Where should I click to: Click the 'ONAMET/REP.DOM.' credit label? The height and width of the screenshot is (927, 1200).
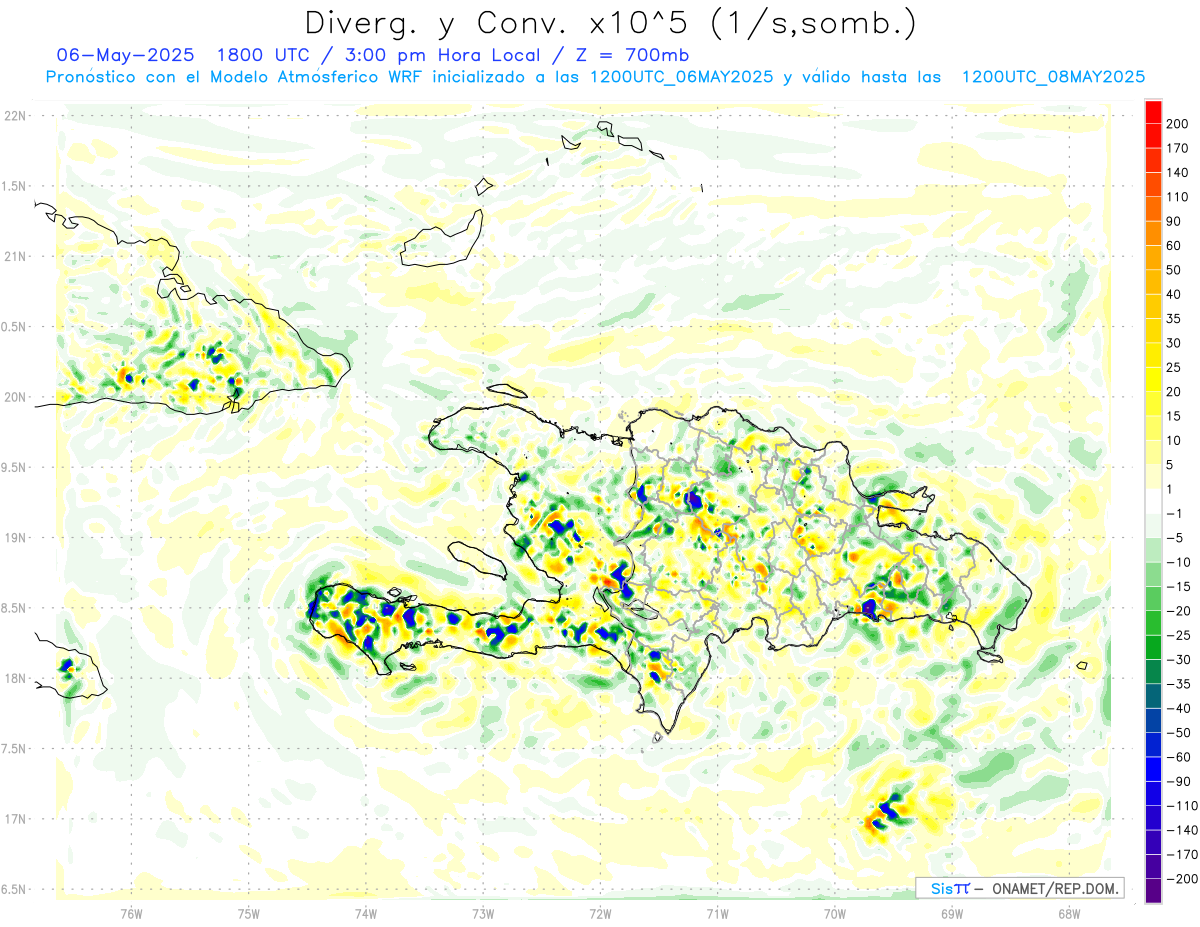[1055, 888]
